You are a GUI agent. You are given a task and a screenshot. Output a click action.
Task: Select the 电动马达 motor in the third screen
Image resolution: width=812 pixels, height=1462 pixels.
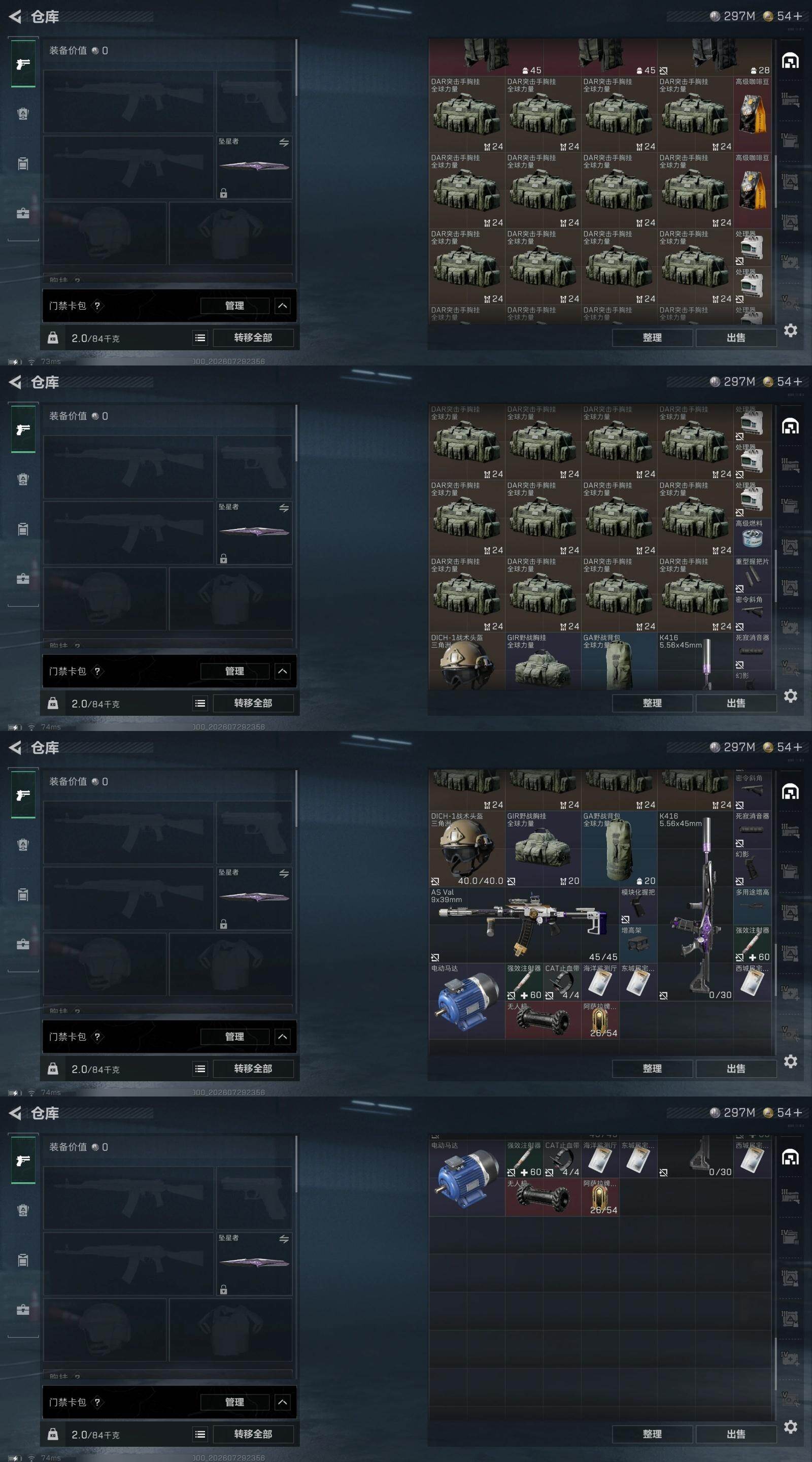point(467,1001)
